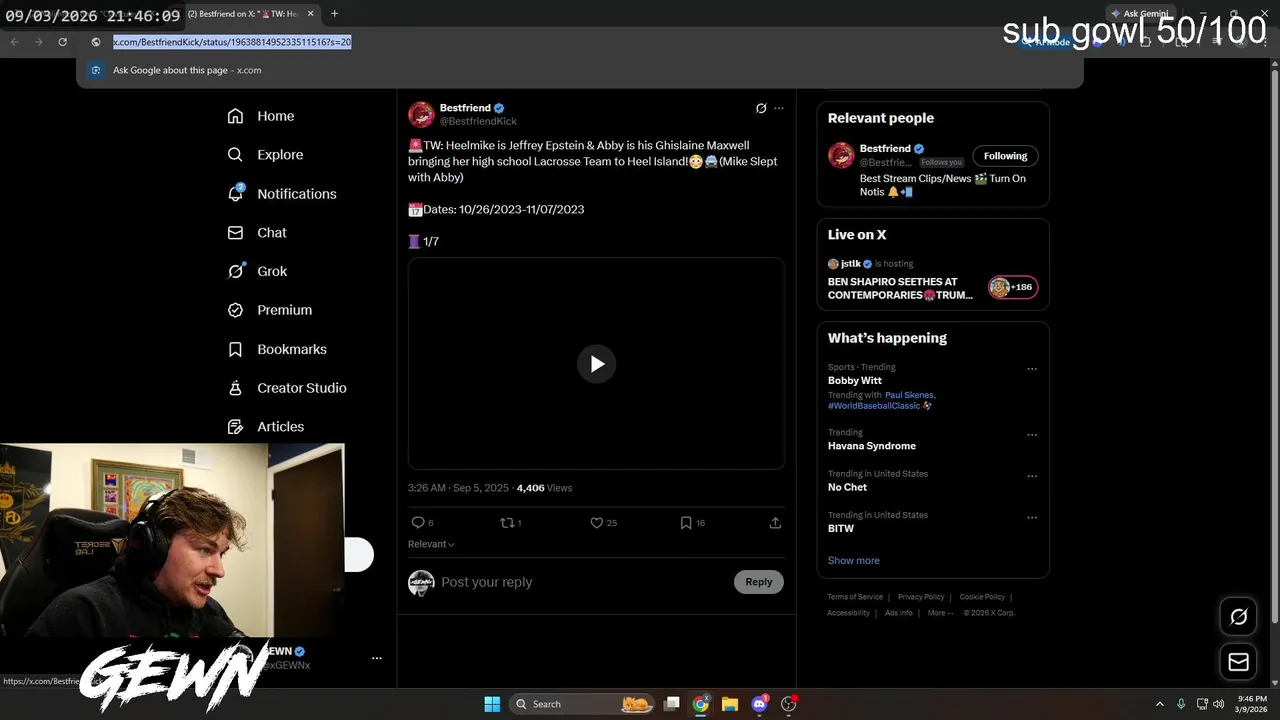
Task: Expand the More footer menu
Action: point(940,613)
